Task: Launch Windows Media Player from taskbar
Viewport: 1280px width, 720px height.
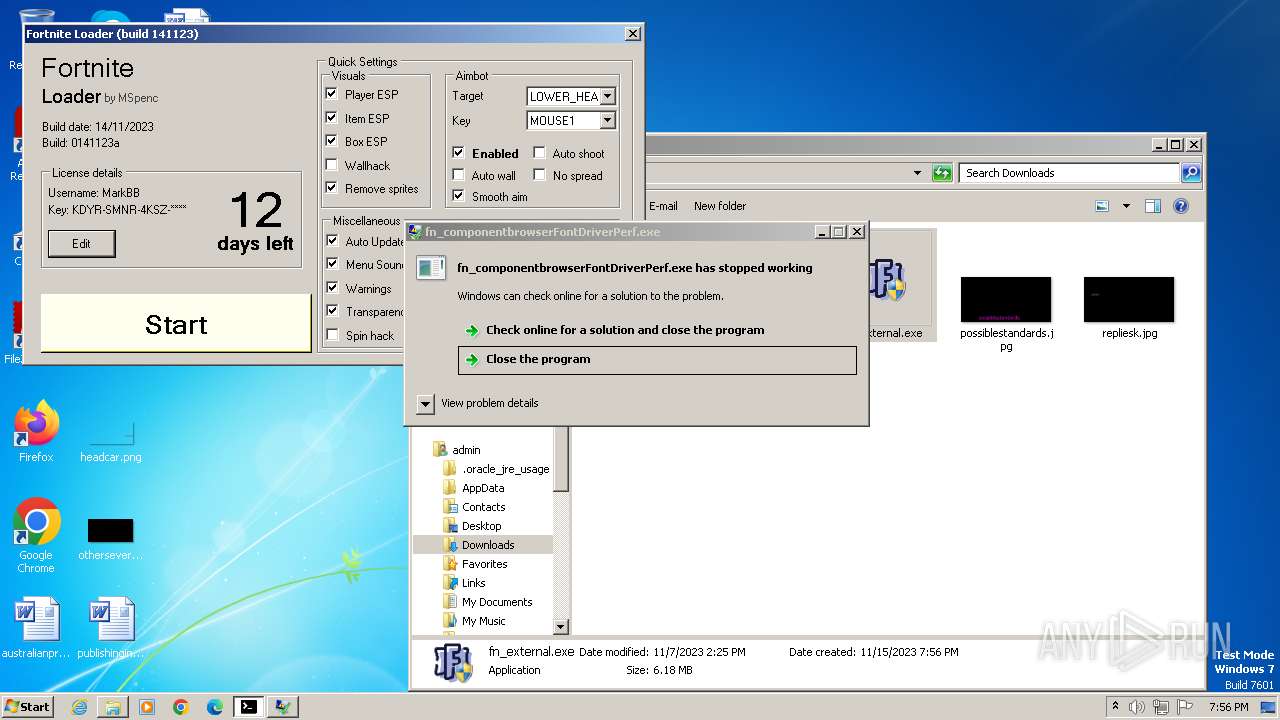Action: (x=147, y=707)
